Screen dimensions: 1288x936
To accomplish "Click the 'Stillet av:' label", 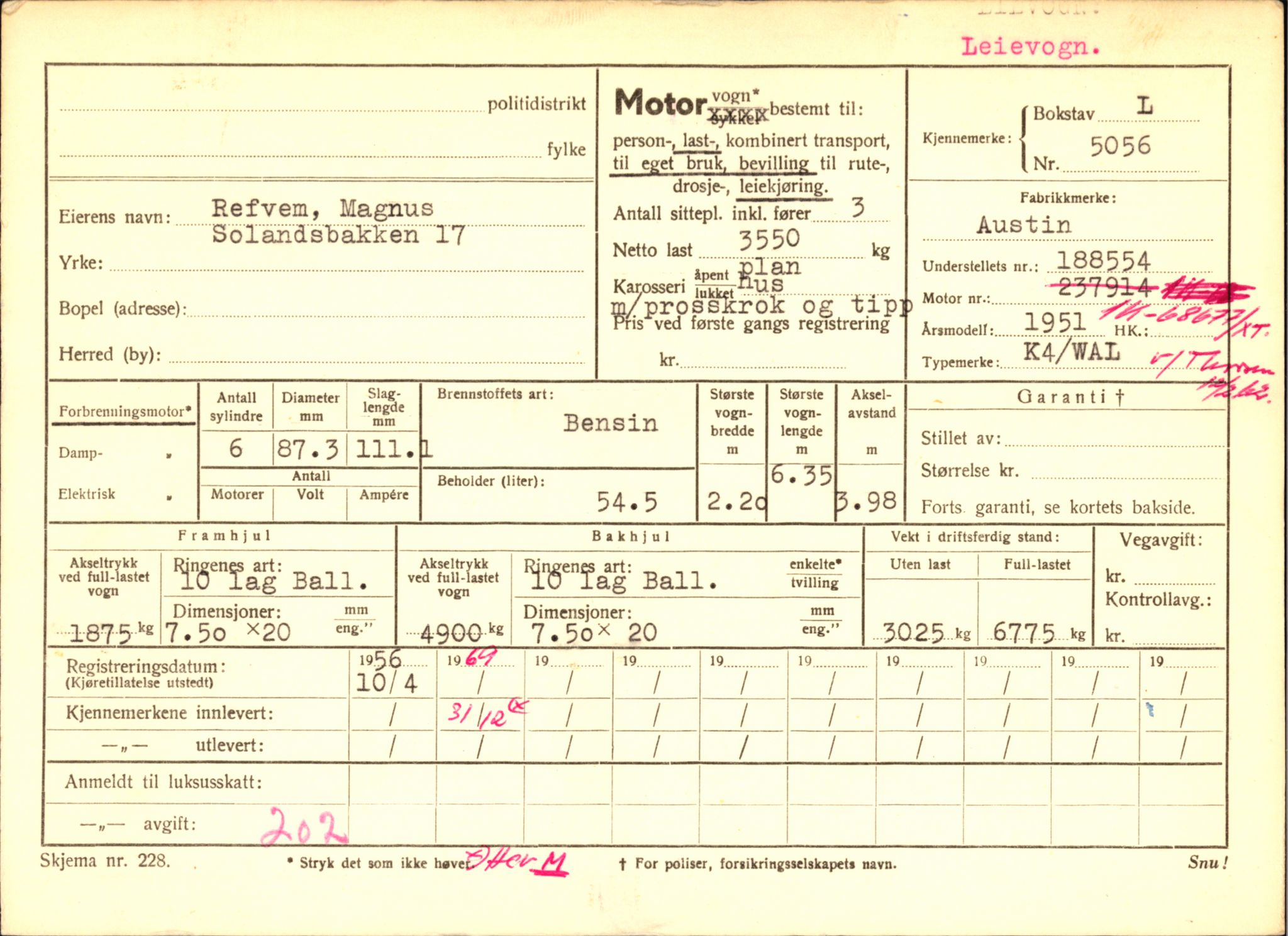I will [x=961, y=438].
